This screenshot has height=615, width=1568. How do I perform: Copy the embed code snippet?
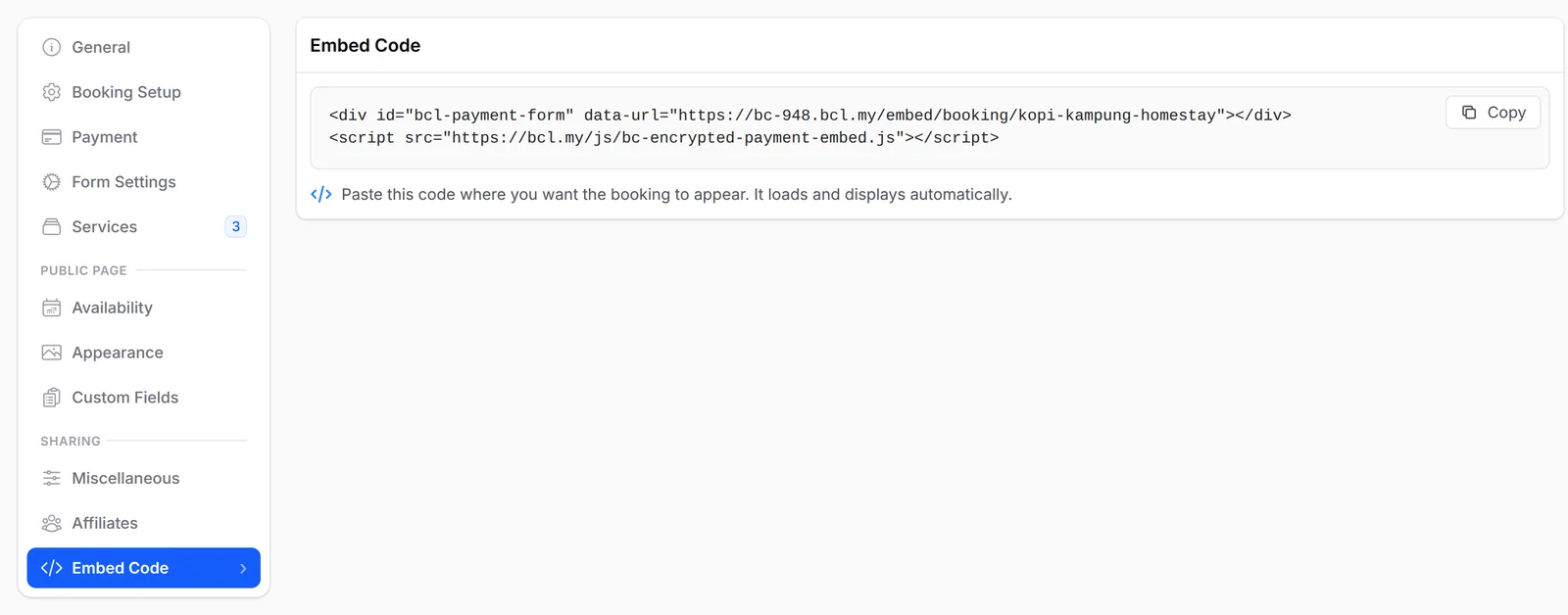pyautogui.click(x=1493, y=113)
